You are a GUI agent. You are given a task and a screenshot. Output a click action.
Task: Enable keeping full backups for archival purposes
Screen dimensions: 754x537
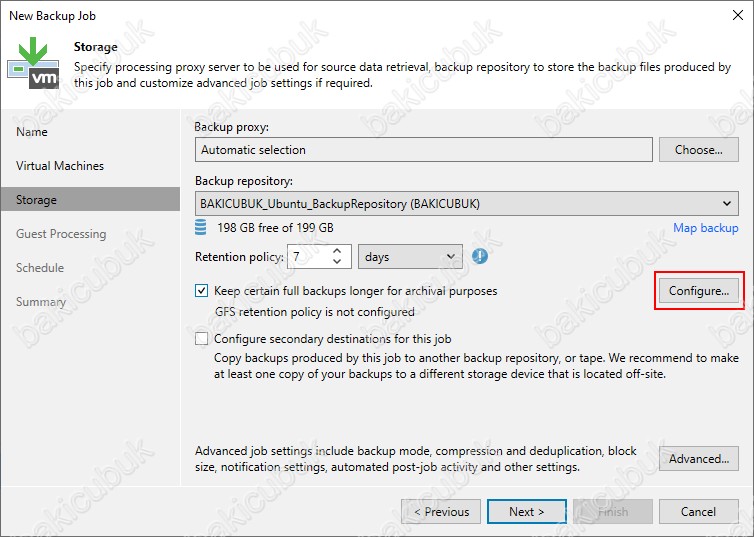pyautogui.click(x=201, y=291)
